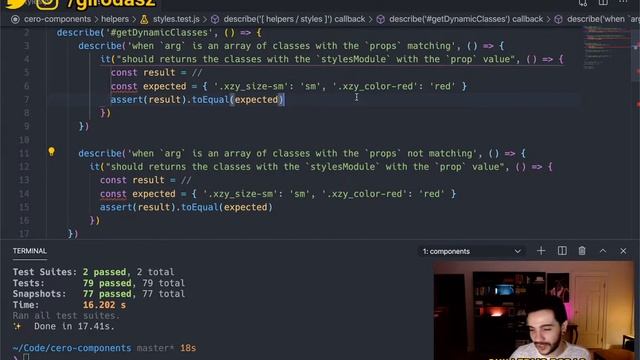
Task: Click line number 11 in gutter
Action: (x=24, y=153)
